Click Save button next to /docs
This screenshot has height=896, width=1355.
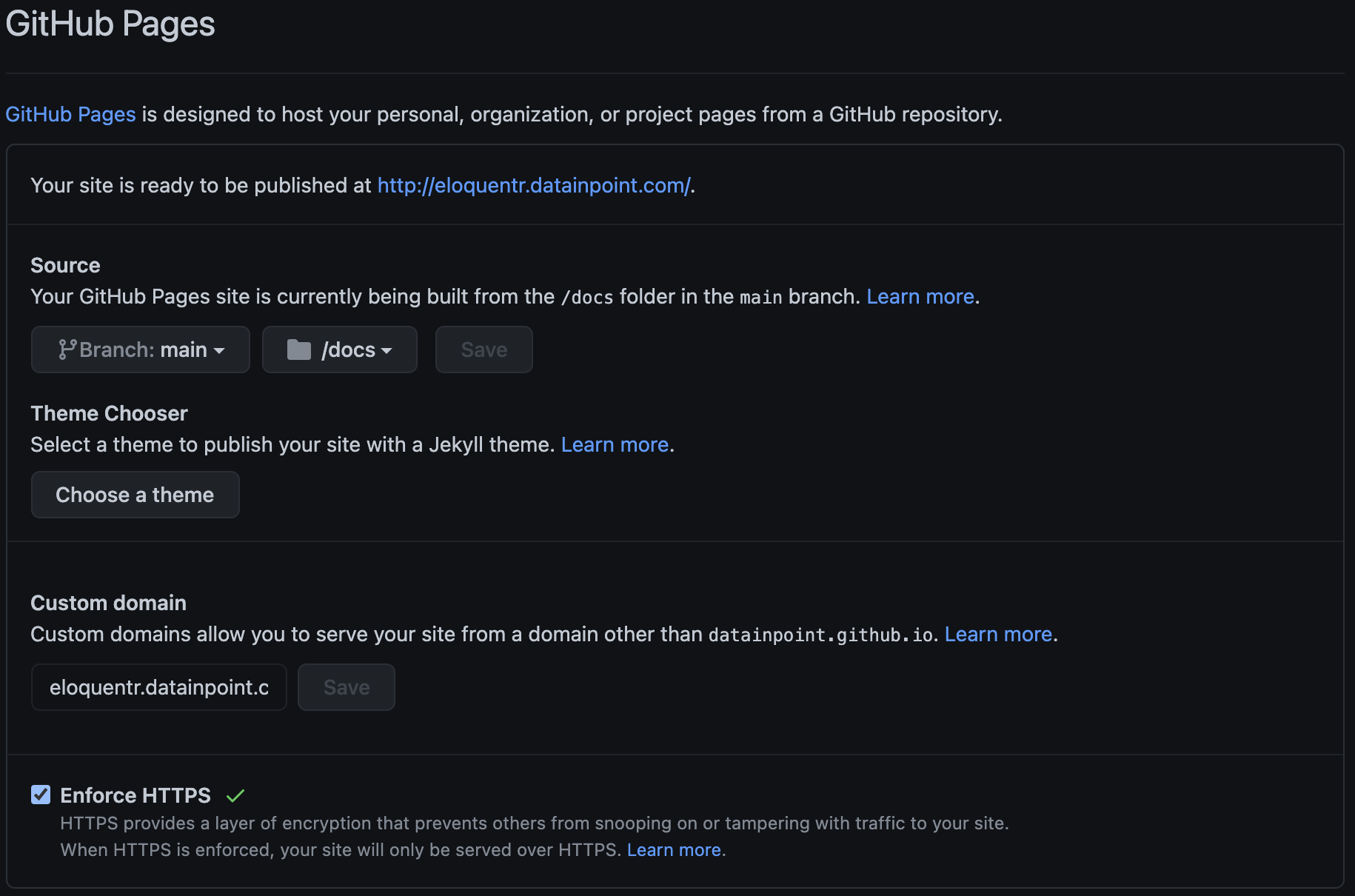pos(484,350)
